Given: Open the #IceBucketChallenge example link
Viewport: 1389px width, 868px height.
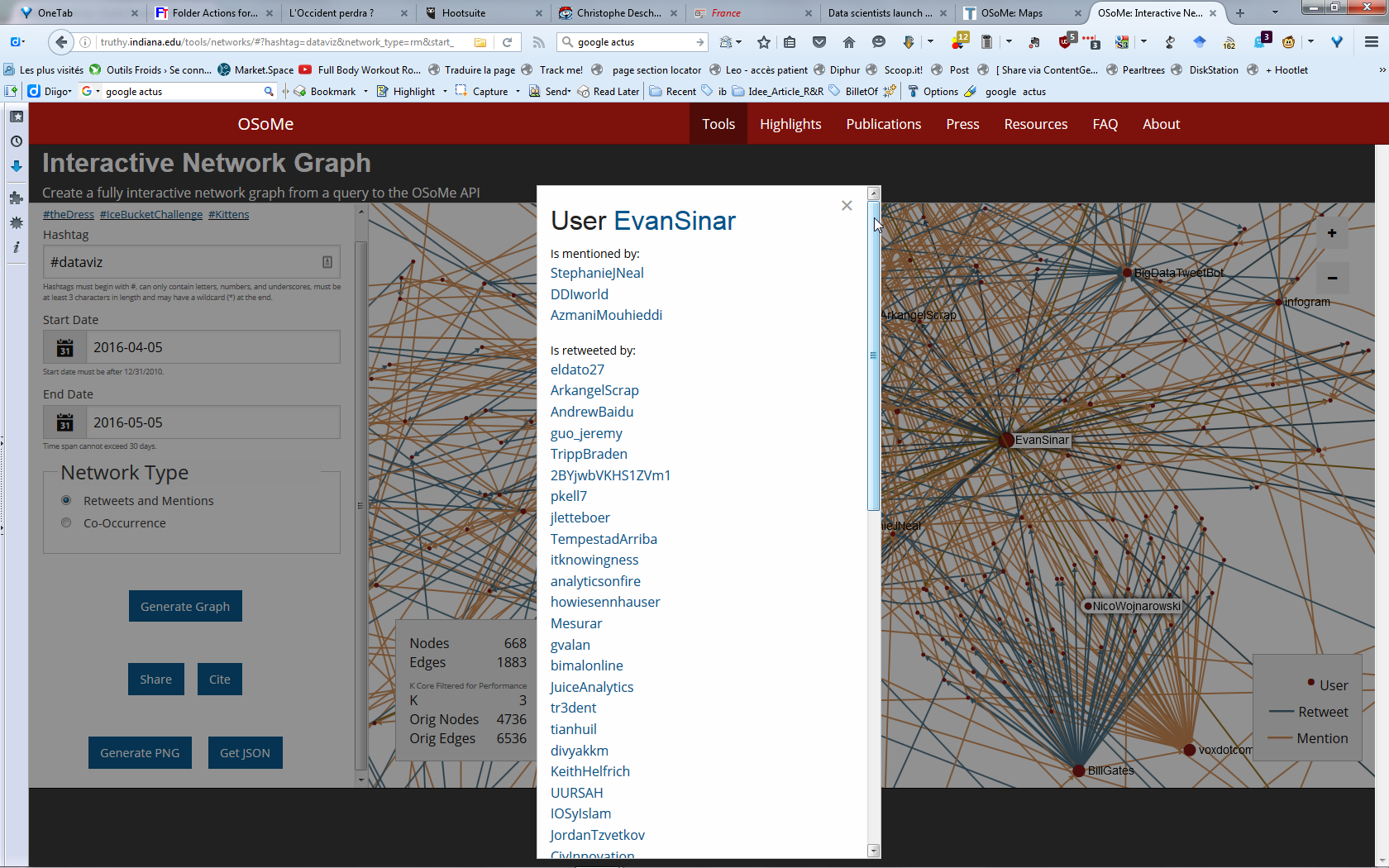Looking at the screenshot, I should [151, 214].
